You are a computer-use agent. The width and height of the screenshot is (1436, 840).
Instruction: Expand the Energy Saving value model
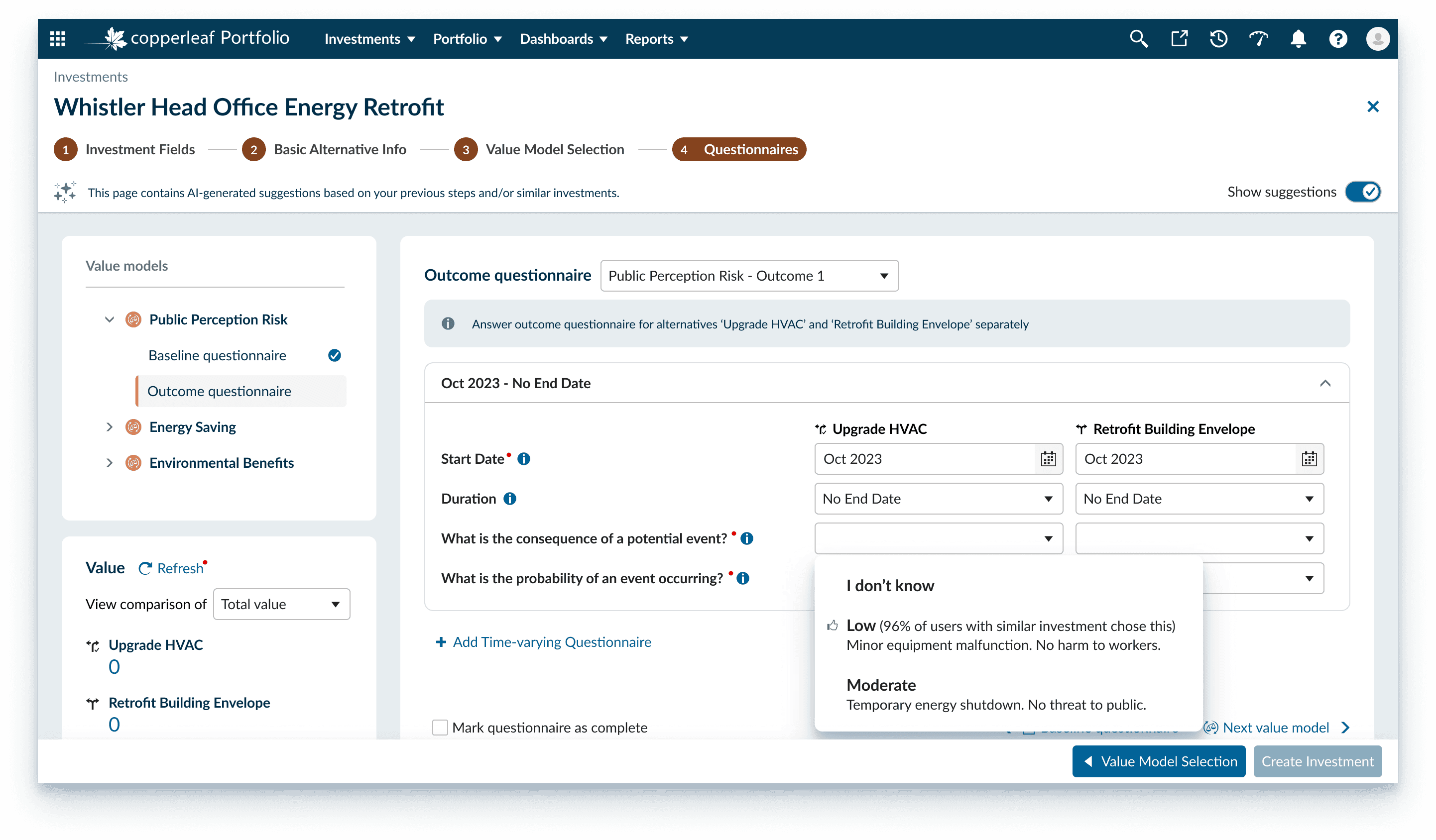110,427
